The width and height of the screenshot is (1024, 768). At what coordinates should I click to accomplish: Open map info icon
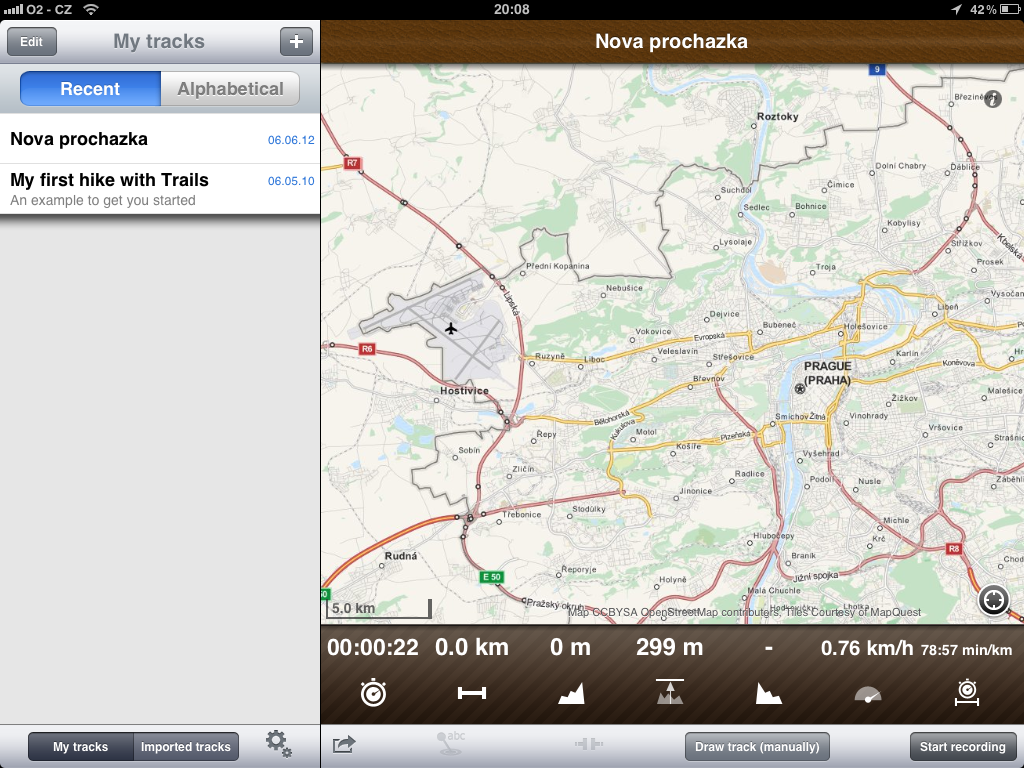pos(993,99)
